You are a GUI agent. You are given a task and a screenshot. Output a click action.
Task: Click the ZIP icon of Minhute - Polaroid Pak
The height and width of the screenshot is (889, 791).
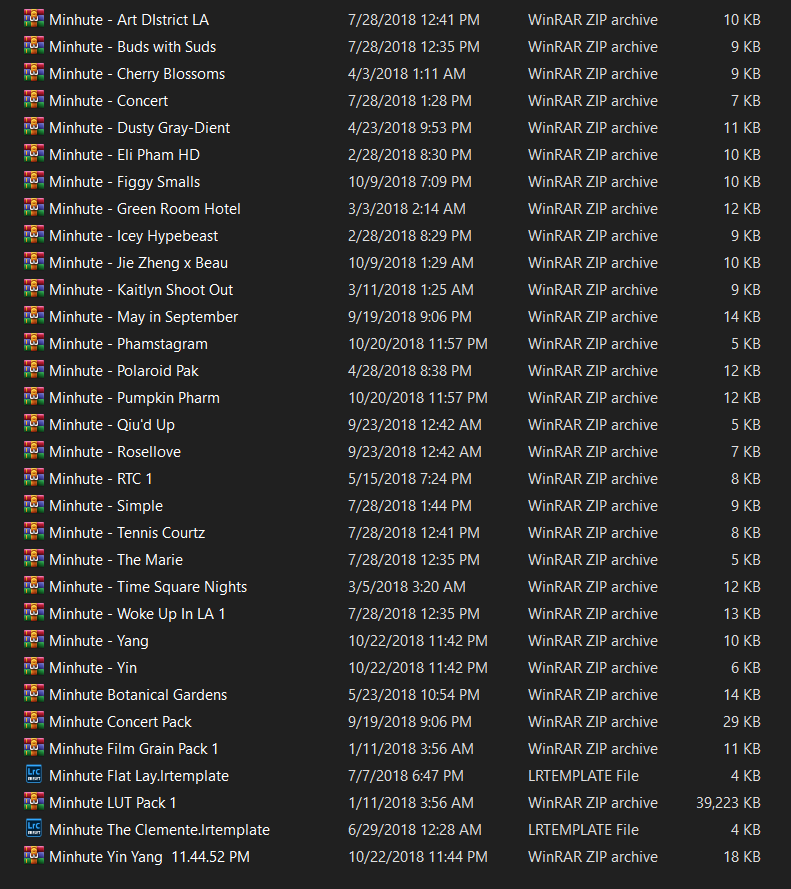point(34,370)
